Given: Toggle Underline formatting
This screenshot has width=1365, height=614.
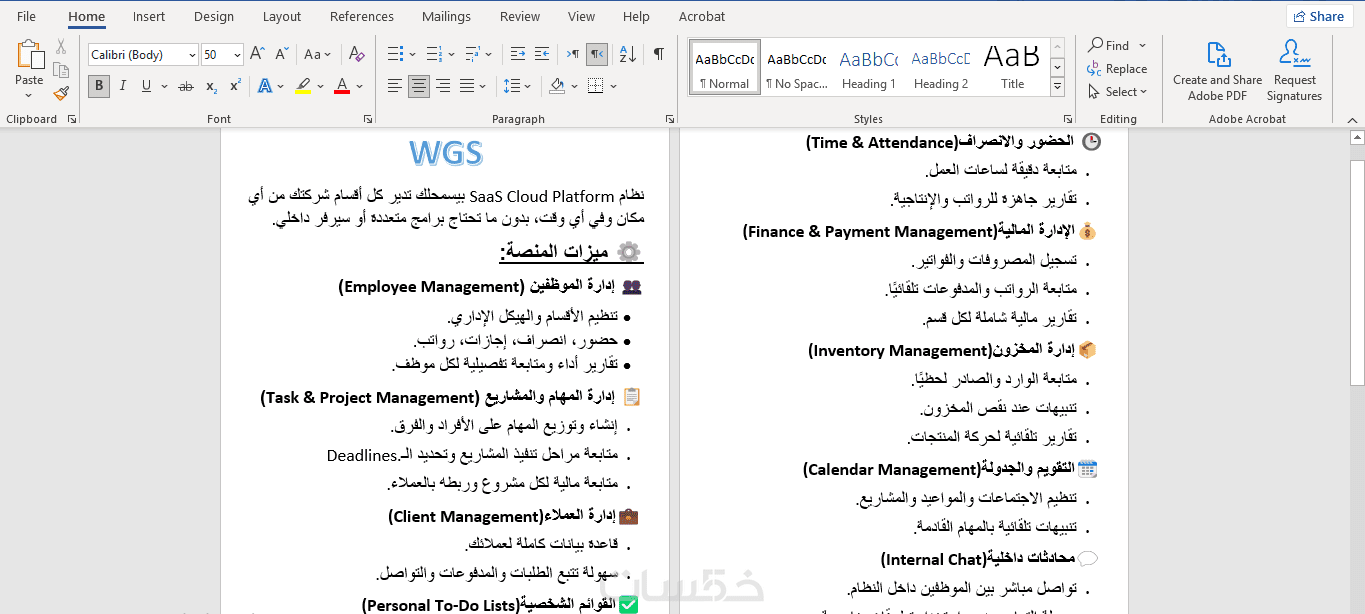Looking at the screenshot, I should (x=147, y=87).
